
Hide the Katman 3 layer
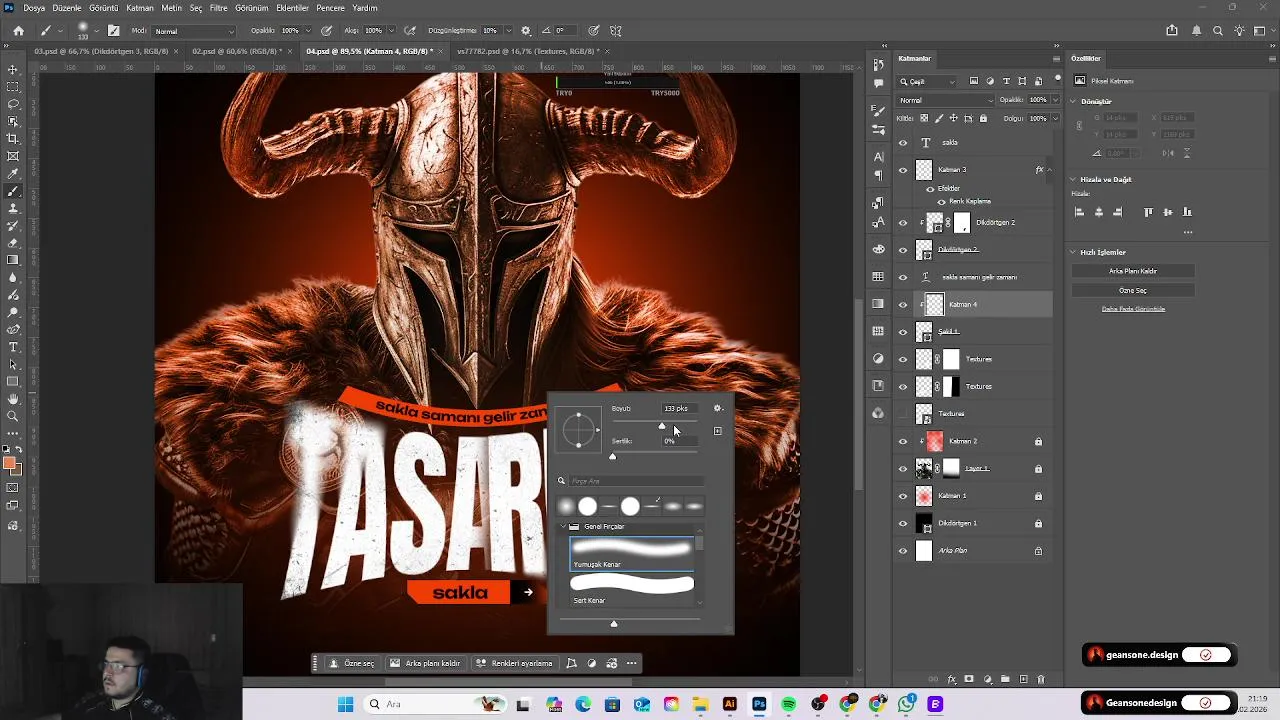click(x=903, y=170)
